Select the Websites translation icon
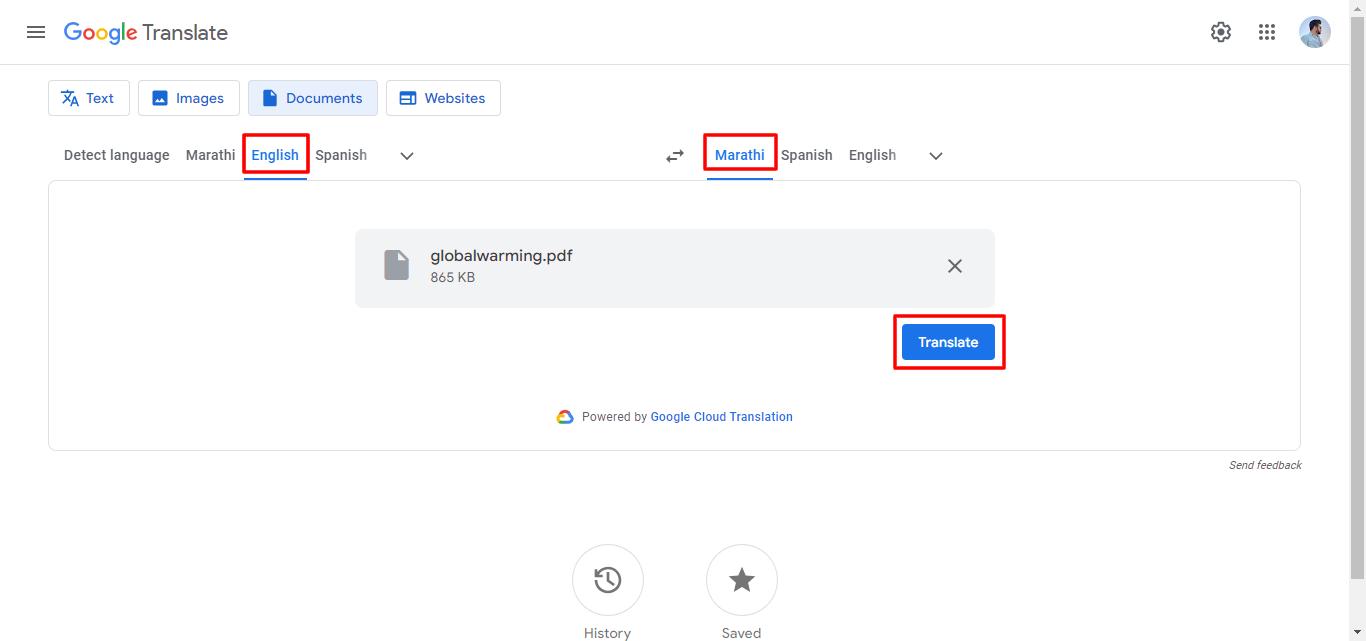 click(x=408, y=98)
